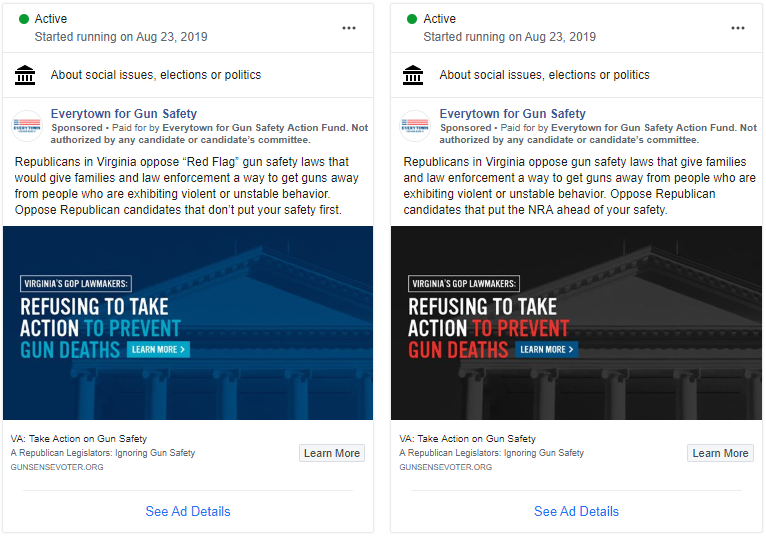Open three-dot options menu on right ad

click(x=738, y=28)
